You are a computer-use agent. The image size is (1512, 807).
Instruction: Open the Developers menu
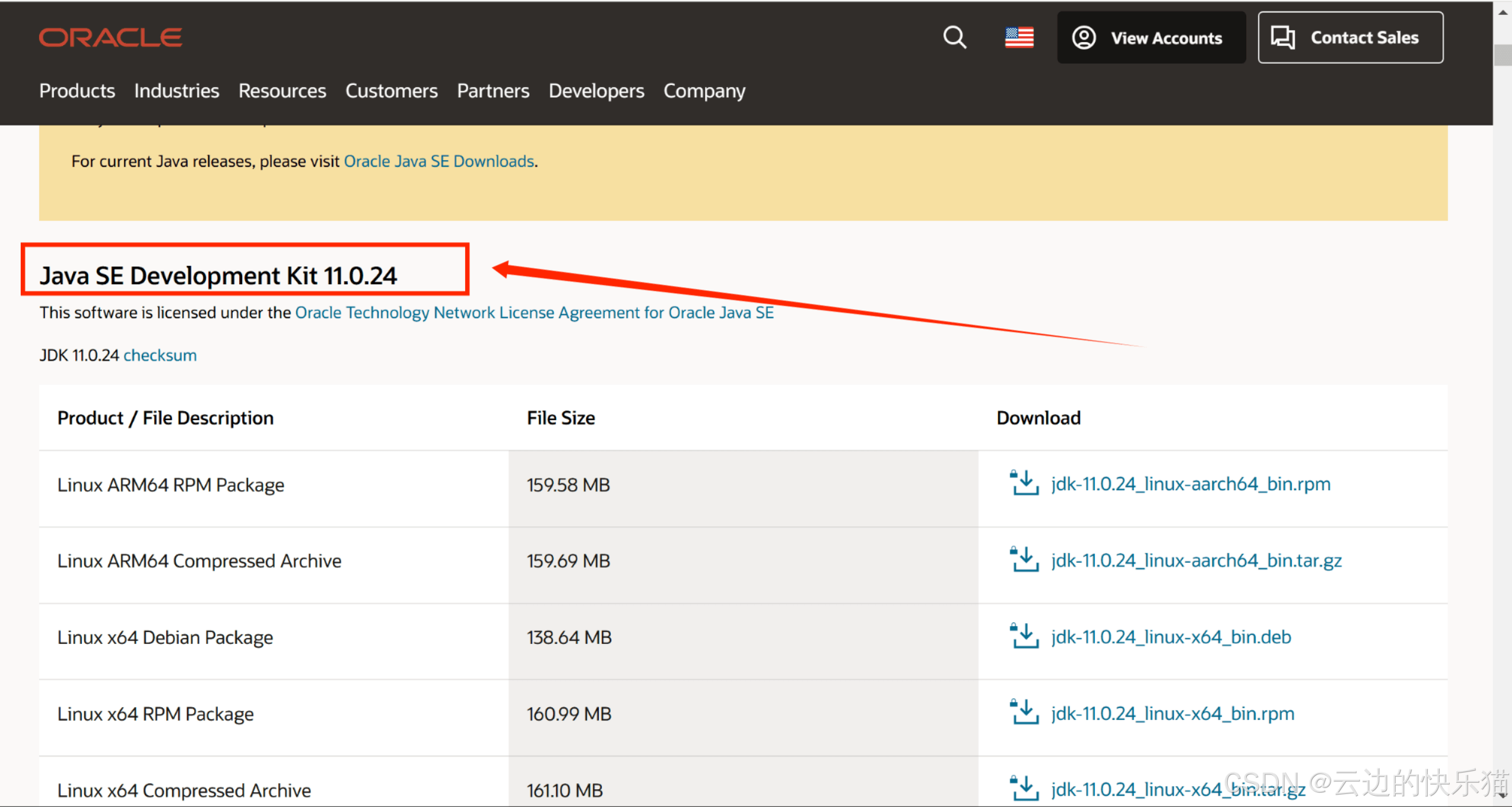click(x=596, y=91)
